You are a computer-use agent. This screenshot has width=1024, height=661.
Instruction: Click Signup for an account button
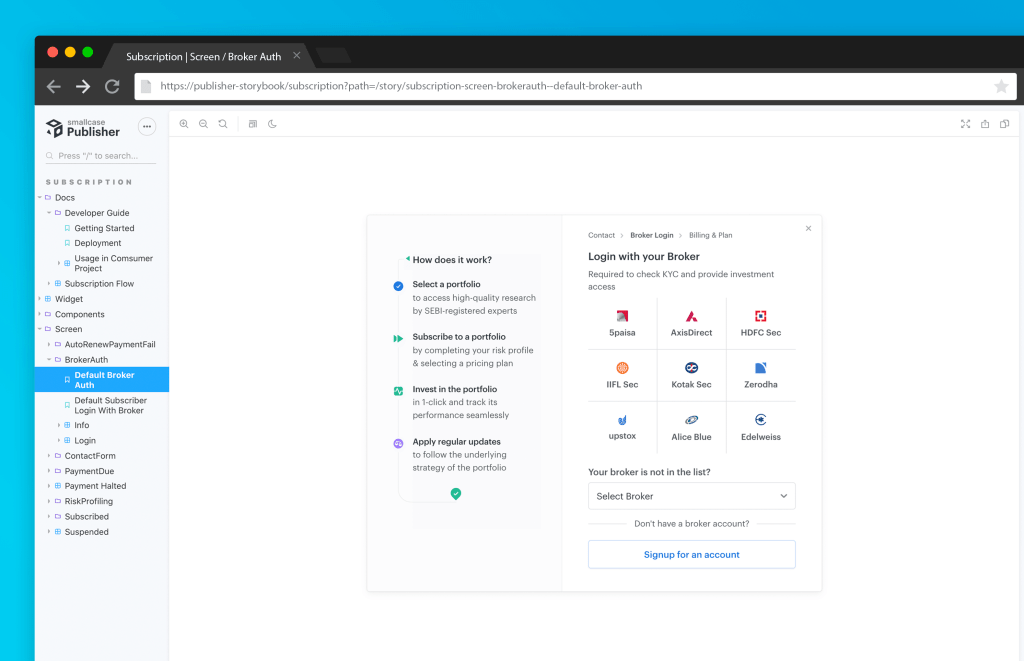pyautogui.click(x=692, y=555)
